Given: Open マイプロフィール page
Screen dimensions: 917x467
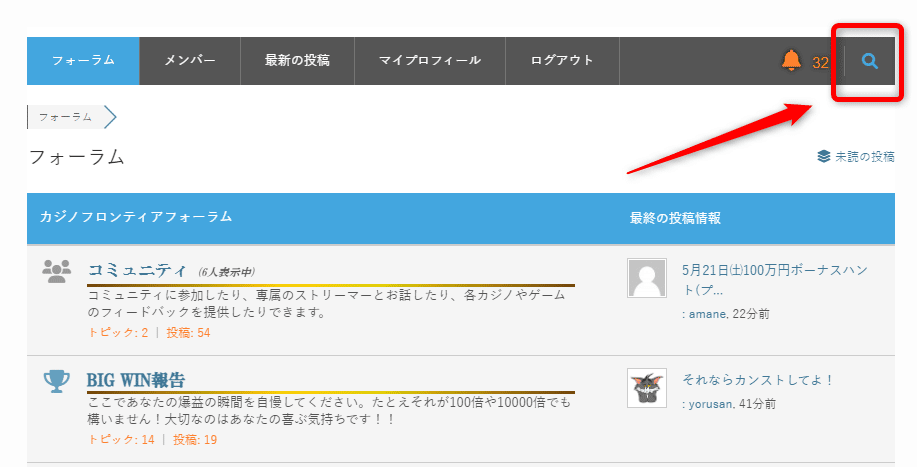Looking at the screenshot, I should 430,61.
